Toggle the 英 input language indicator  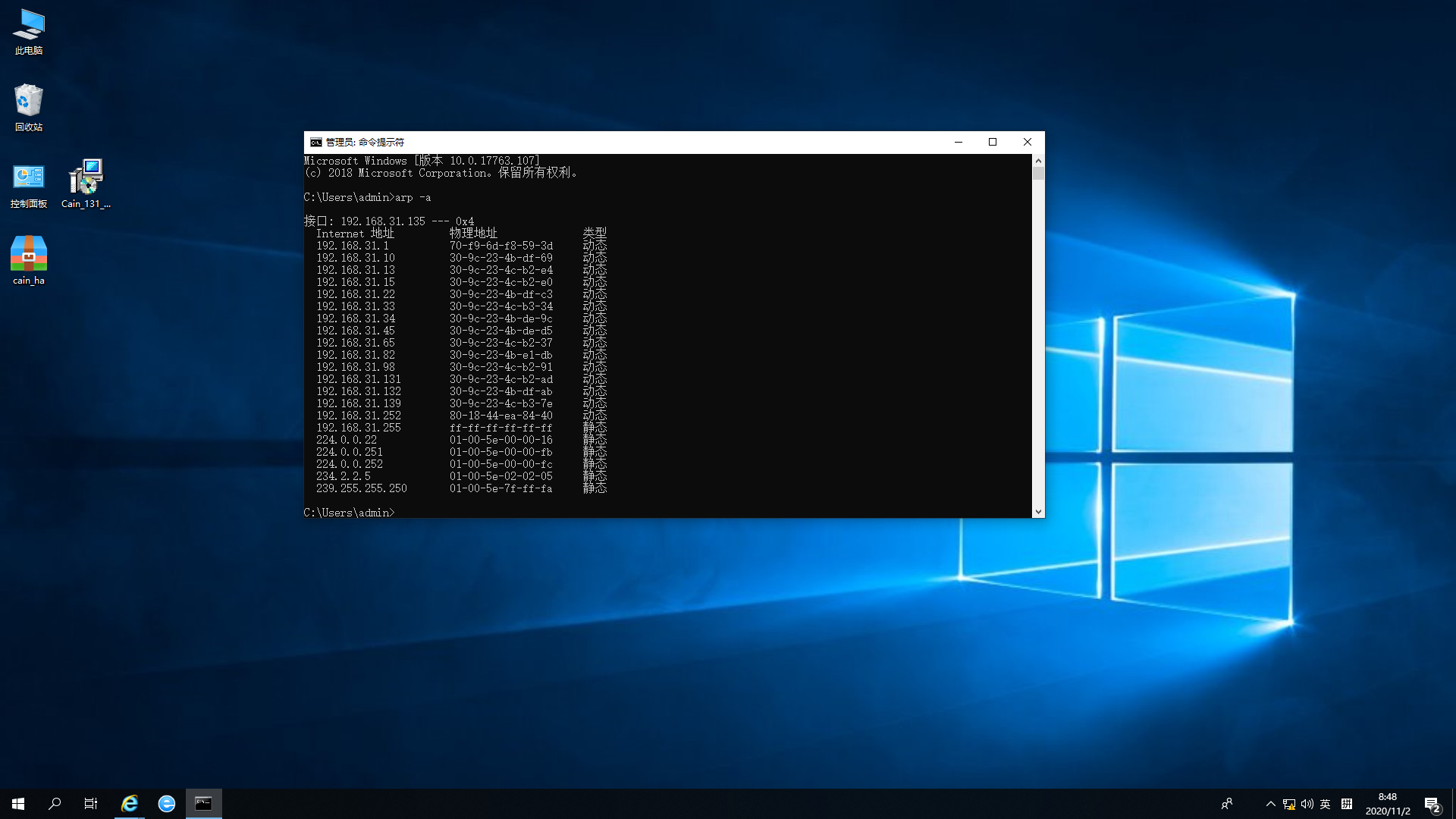pyautogui.click(x=1326, y=804)
